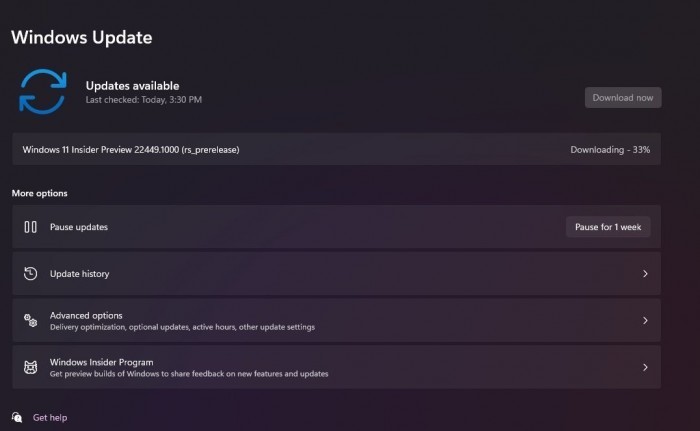Expand Update history with its chevron arrow

645,273
